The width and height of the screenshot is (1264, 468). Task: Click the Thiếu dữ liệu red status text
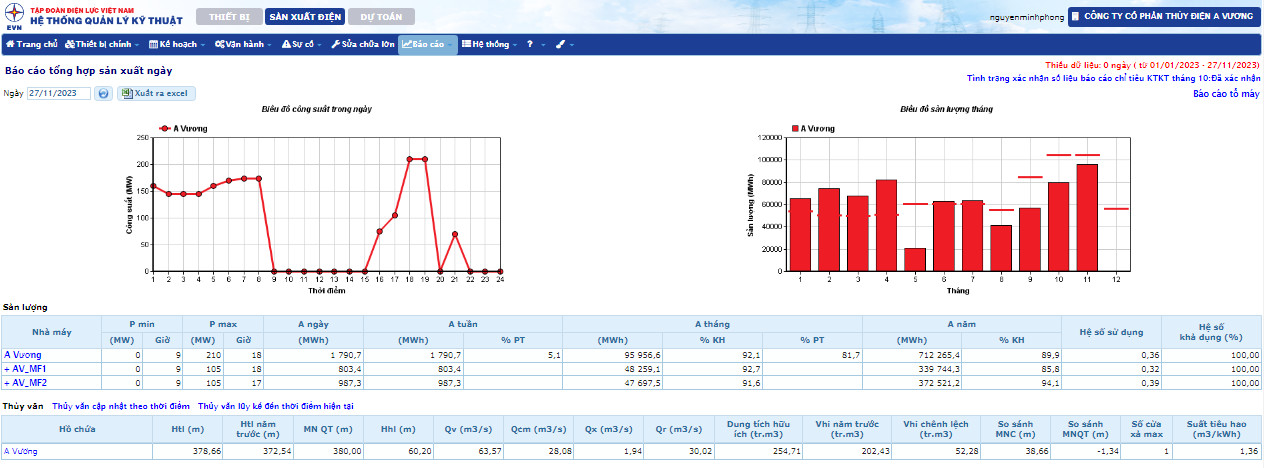pos(1153,64)
